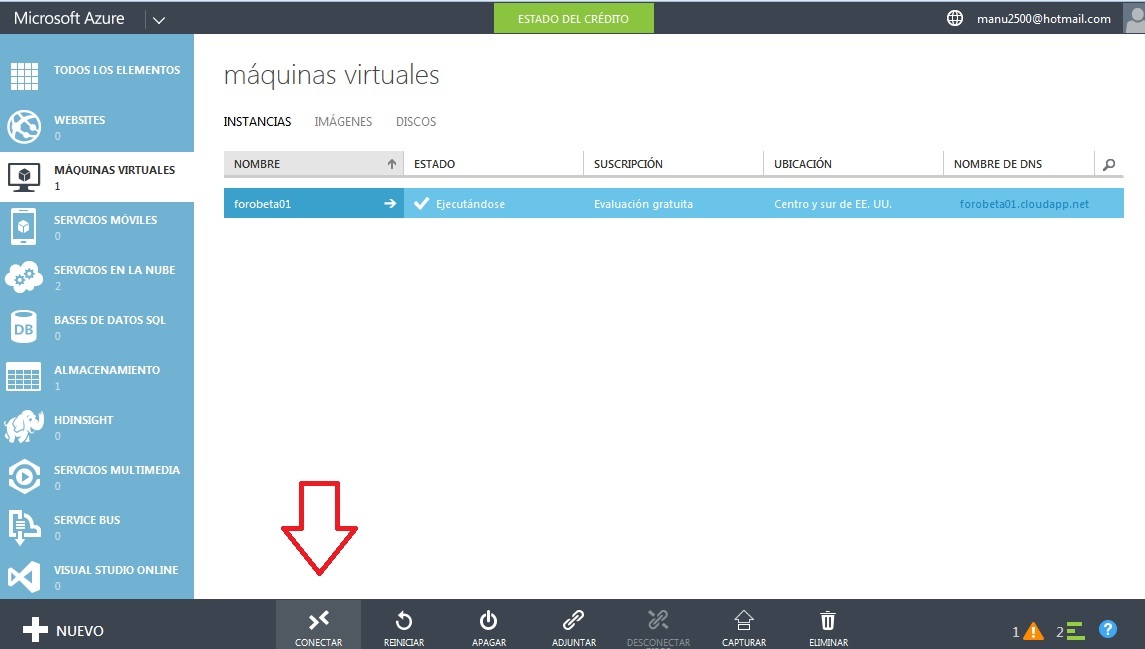Viewport: 1145px width, 649px height.
Task: Open Servicios en la Nube section
Action: coord(115,270)
